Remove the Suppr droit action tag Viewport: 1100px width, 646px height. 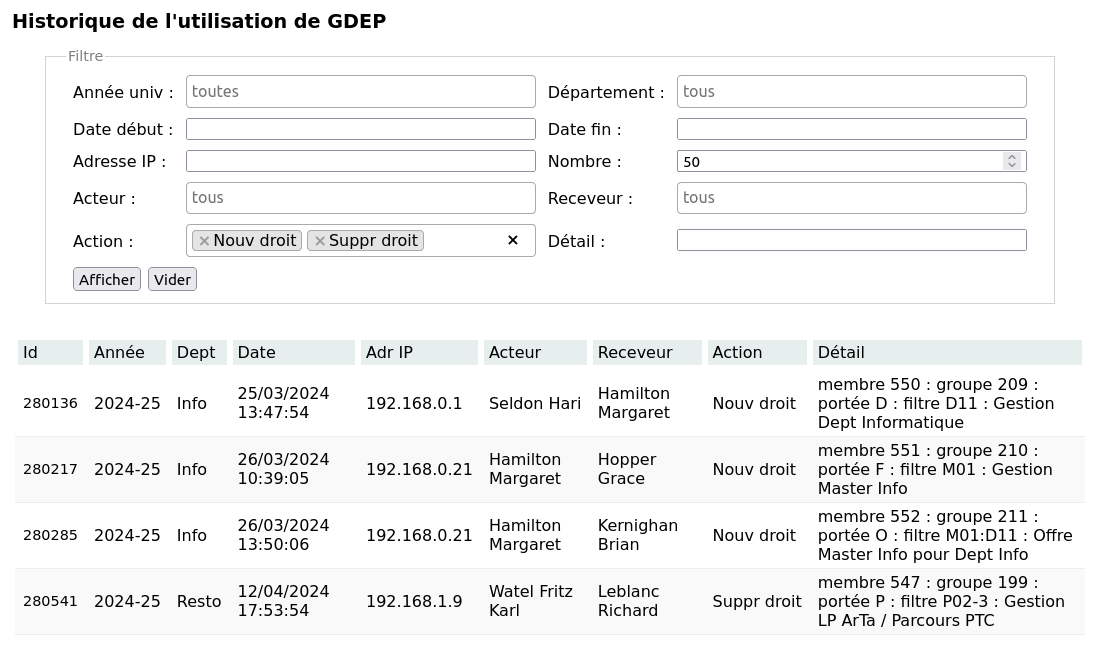pyautogui.click(x=319, y=241)
